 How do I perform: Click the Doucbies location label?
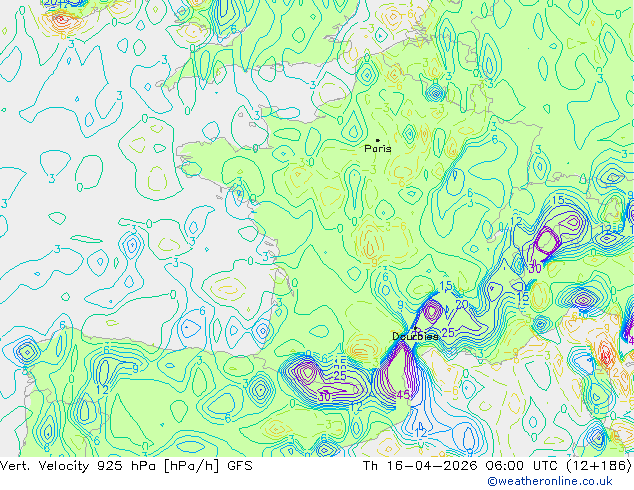click(x=415, y=336)
